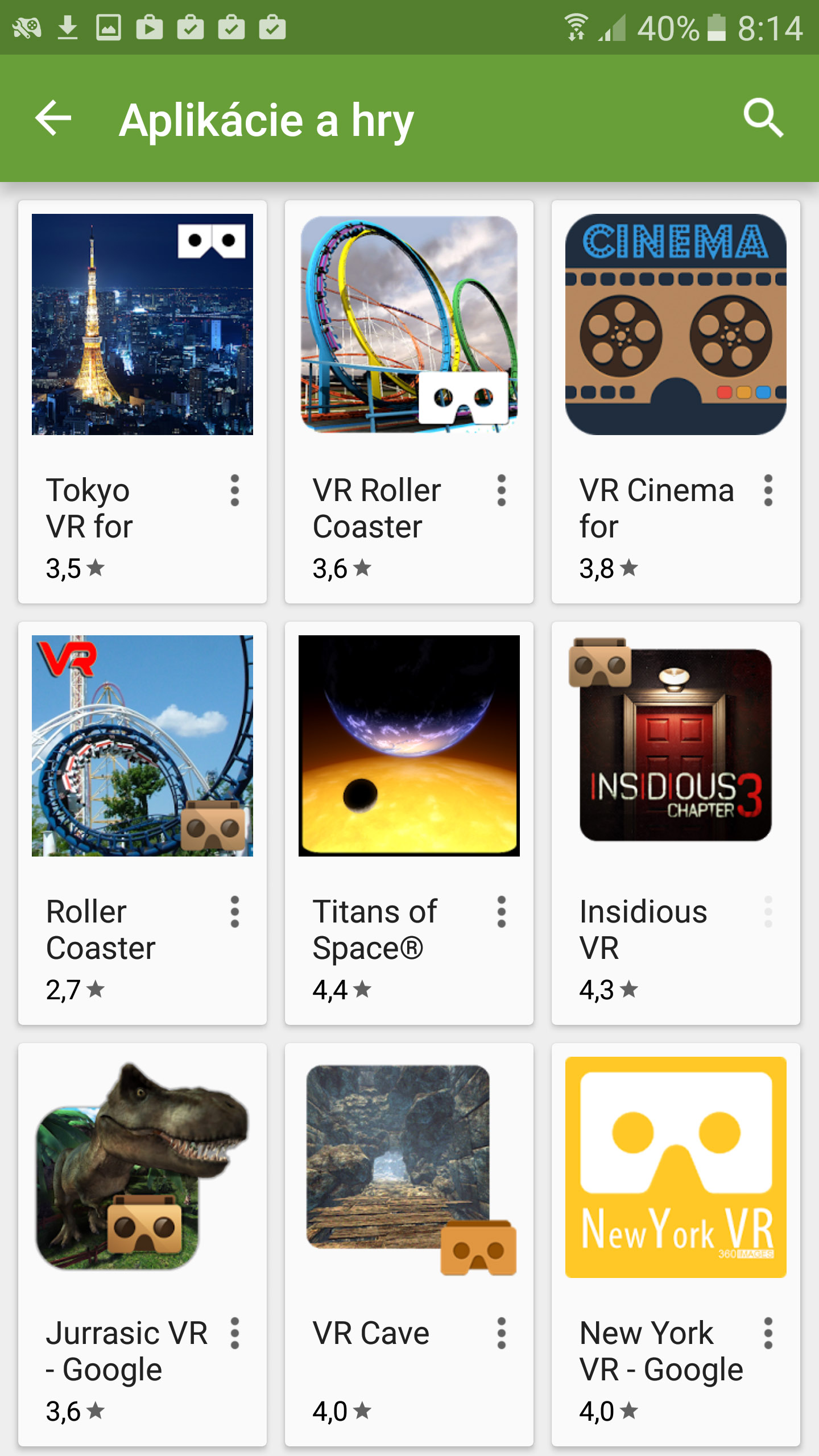Tap the back arrow in header
This screenshot has height=1456, width=819.
pyautogui.click(x=53, y=118)
